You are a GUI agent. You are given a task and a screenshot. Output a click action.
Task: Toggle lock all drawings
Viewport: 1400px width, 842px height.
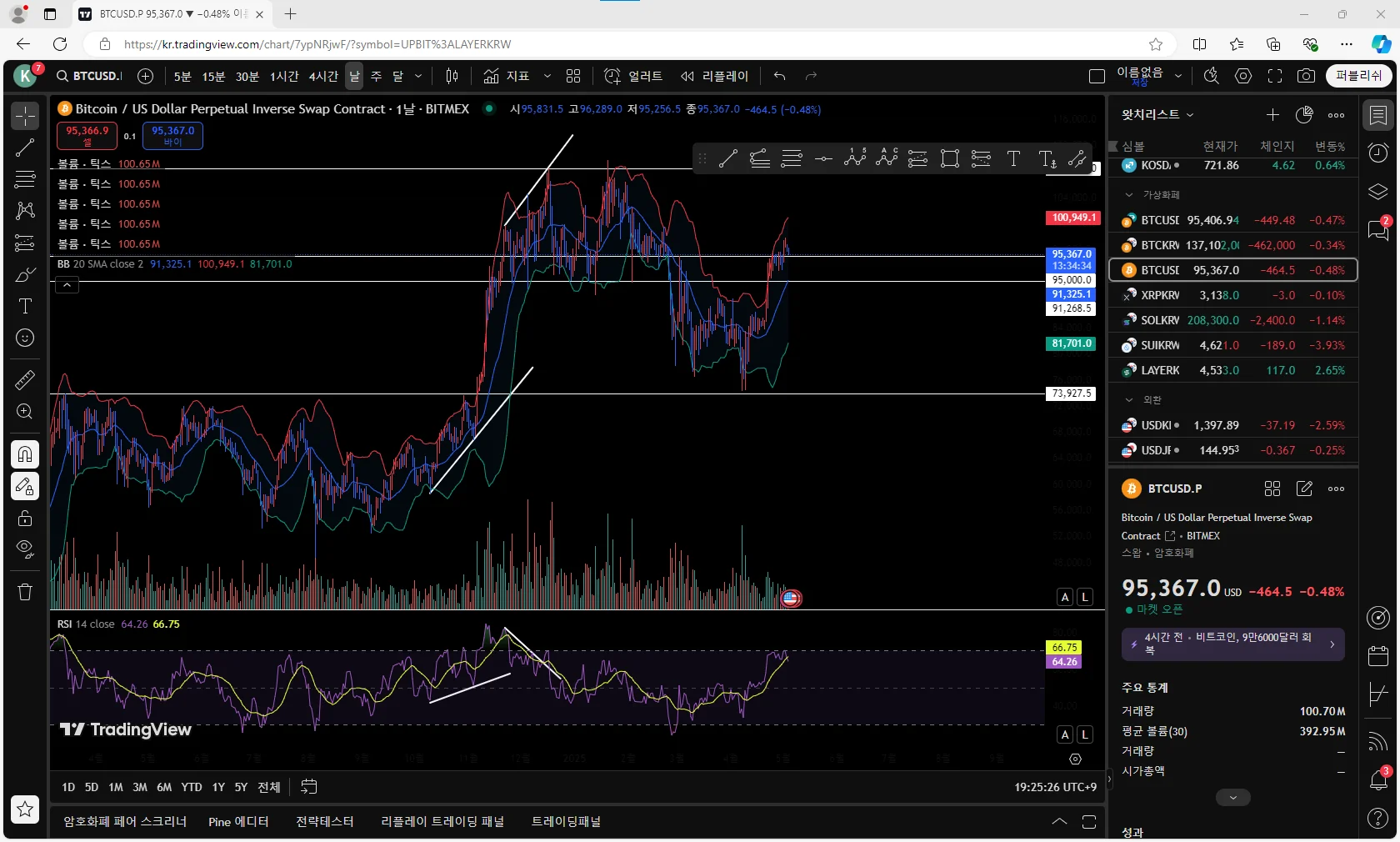(x=25, y=518)
